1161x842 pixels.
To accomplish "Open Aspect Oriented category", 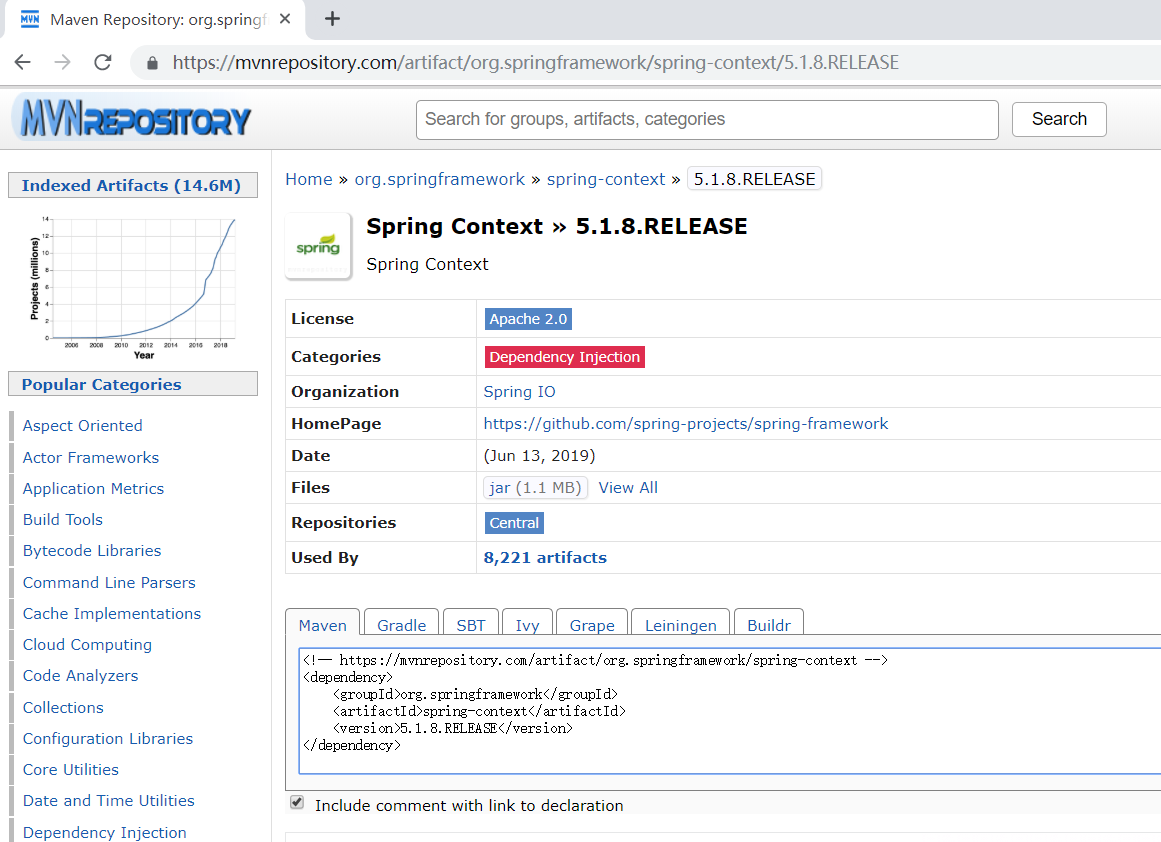I will [x=83, y=426].
